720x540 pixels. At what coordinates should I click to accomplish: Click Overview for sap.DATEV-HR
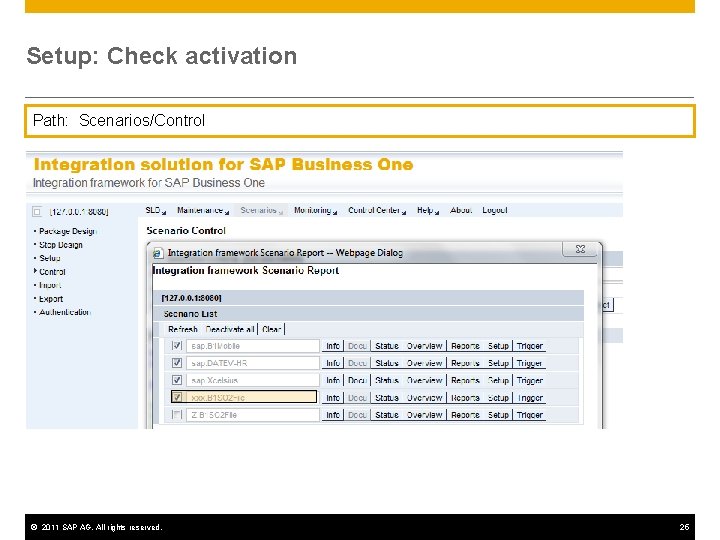424,363
